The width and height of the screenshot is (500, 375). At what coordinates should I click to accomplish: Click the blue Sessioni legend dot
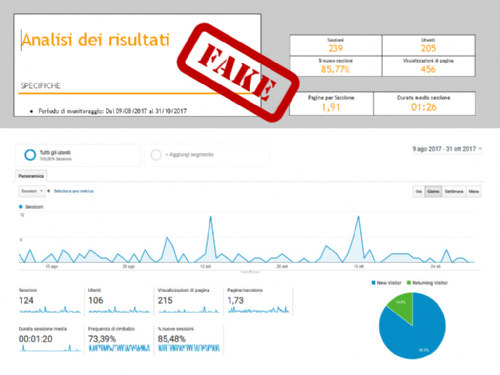coord(21,207)
